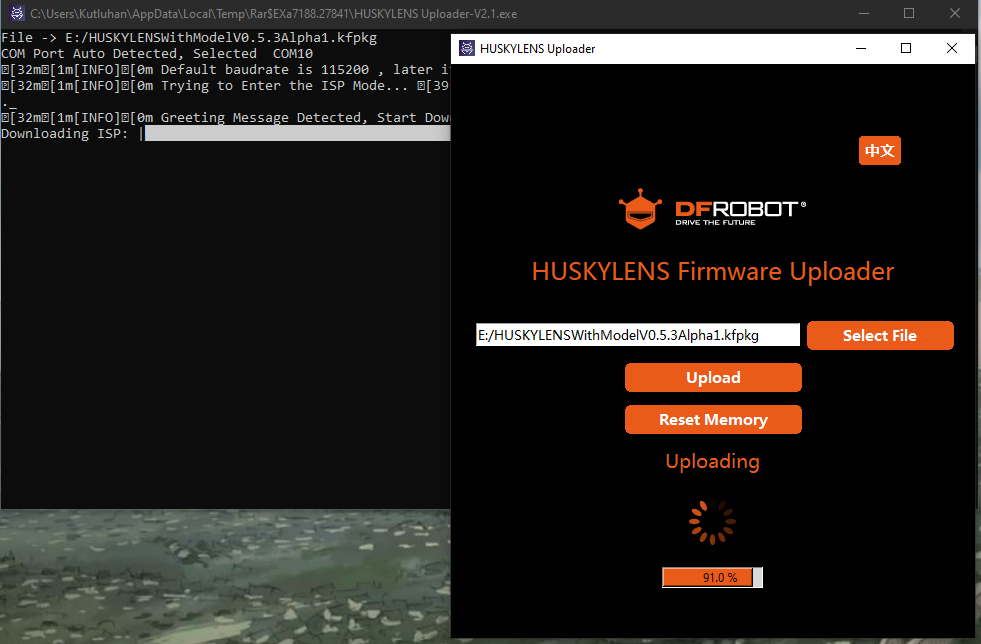The width and height of the screenshot is (981, 644).
Task: Click the 91.0 % upload progress bar
Action: coord(712,577)
